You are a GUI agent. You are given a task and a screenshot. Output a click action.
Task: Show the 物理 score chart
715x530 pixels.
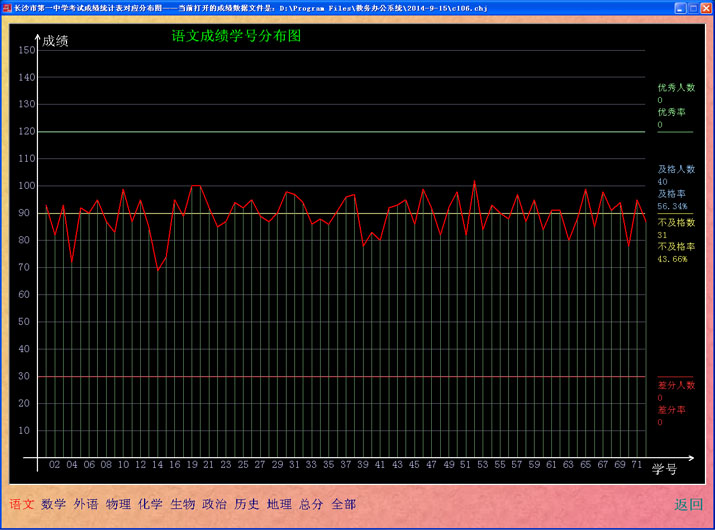118,504
